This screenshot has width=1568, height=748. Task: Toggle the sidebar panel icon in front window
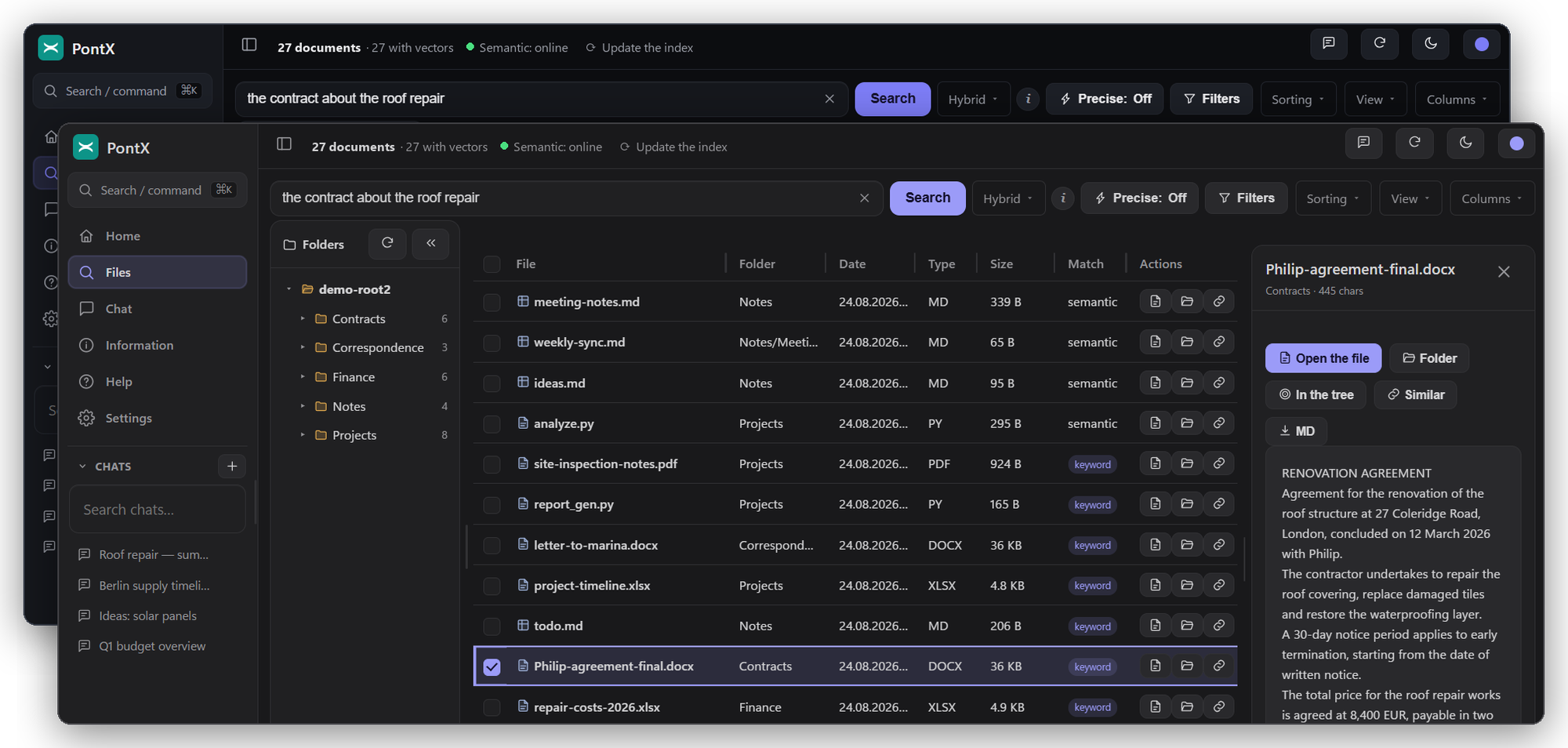(284, 144)
